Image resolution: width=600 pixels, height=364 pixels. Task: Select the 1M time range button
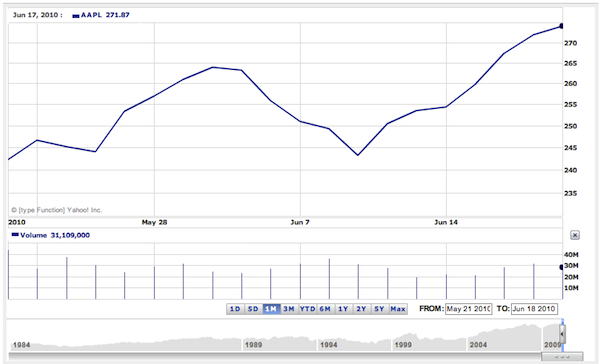point(271,309)
